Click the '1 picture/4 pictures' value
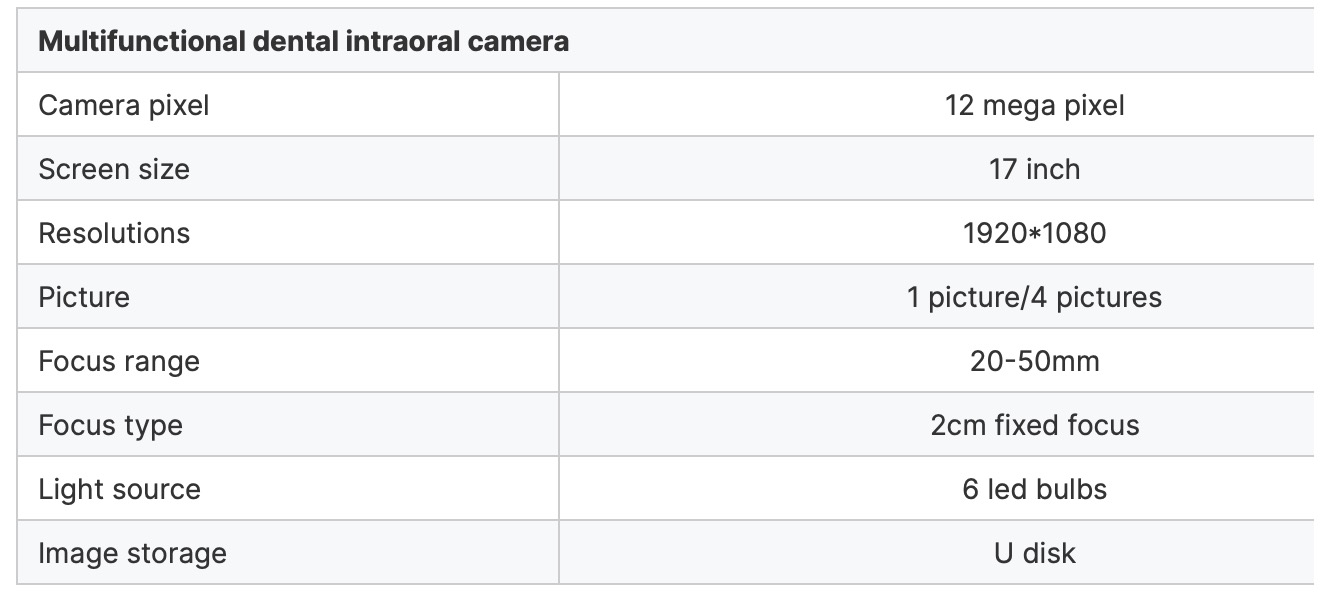Viewport: 1336px width, 596px height. tap(1034, 297)
